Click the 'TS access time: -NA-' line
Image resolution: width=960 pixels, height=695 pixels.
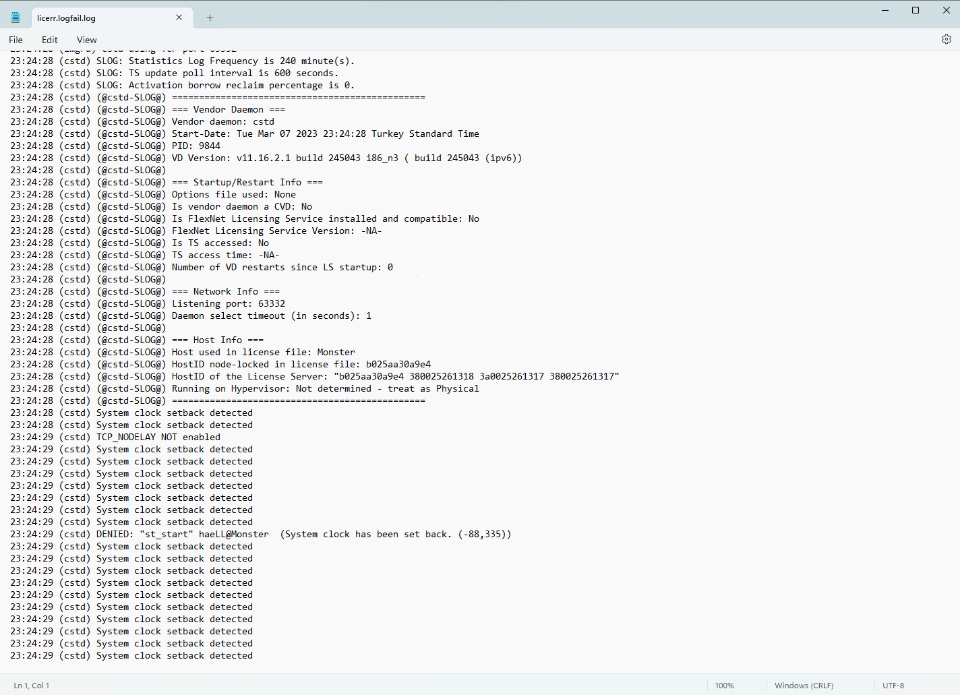[x=144, y=255]
